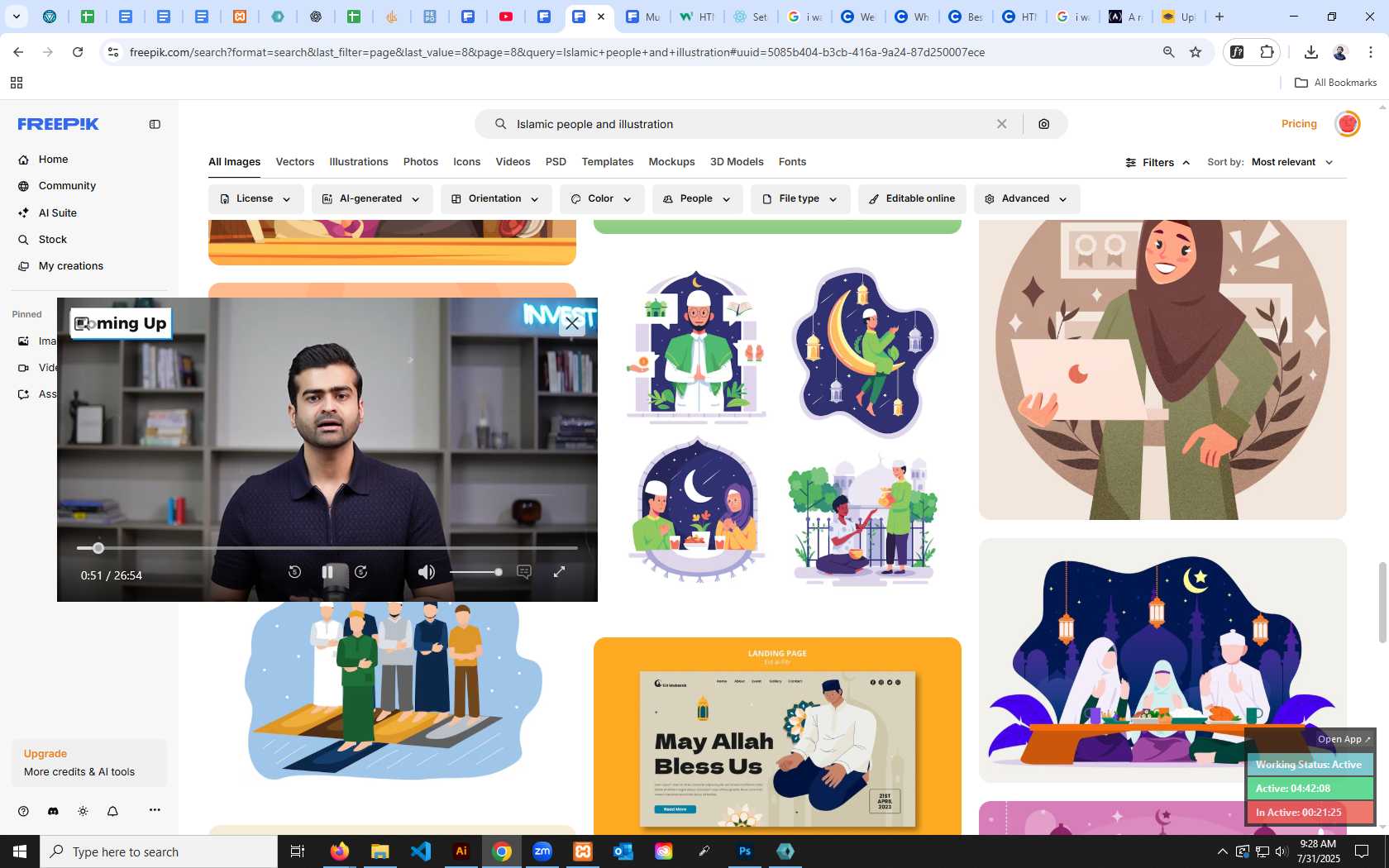Open the hijab woman with laptop illustration
This screenshot has width=1389, height=868.
click(1162, 370)
